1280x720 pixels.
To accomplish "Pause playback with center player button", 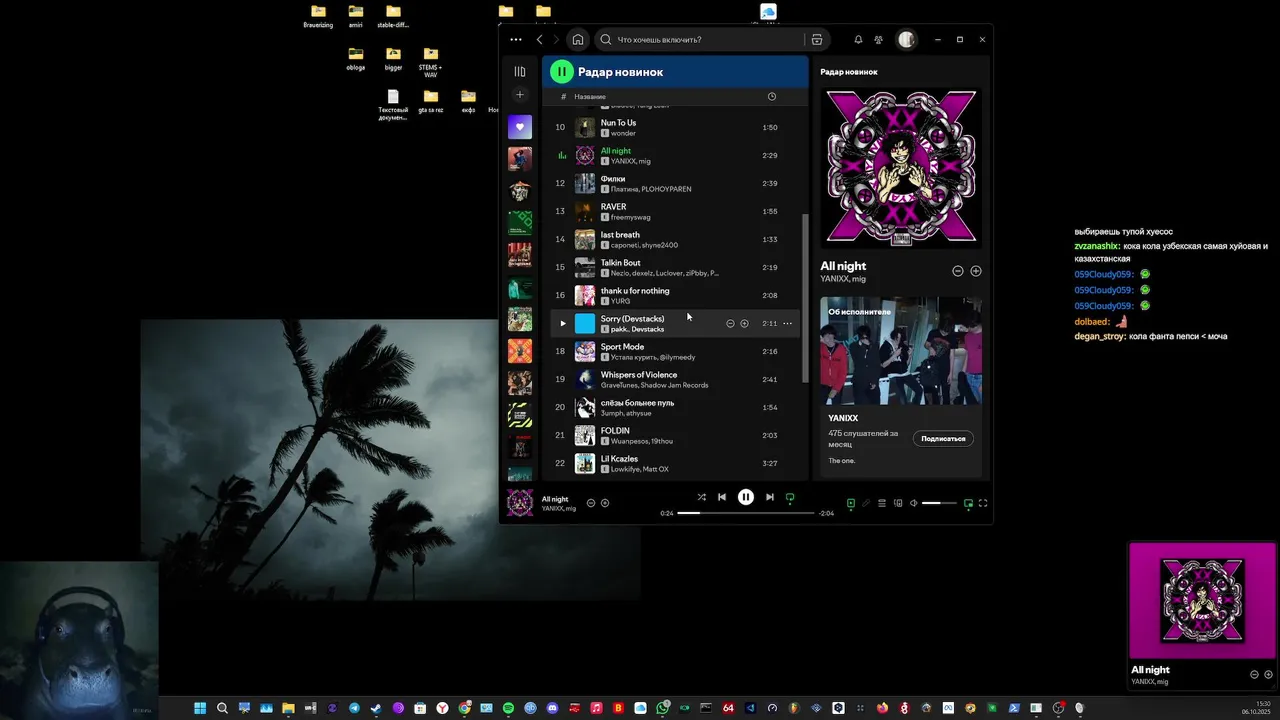I will click(746, 497).
